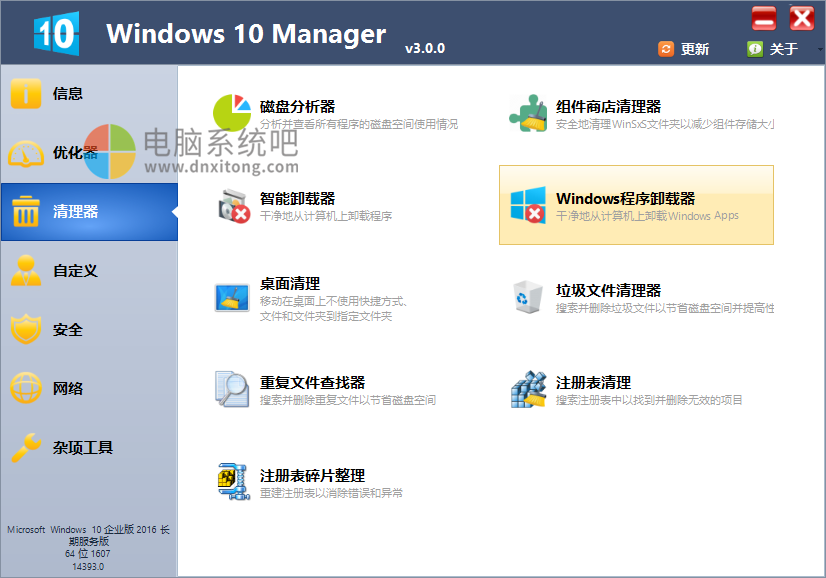The image size is (826, 578).
Task: Click description 搜索并删除重复文件以节省磁盘空间
Action: tap(348, 400)
